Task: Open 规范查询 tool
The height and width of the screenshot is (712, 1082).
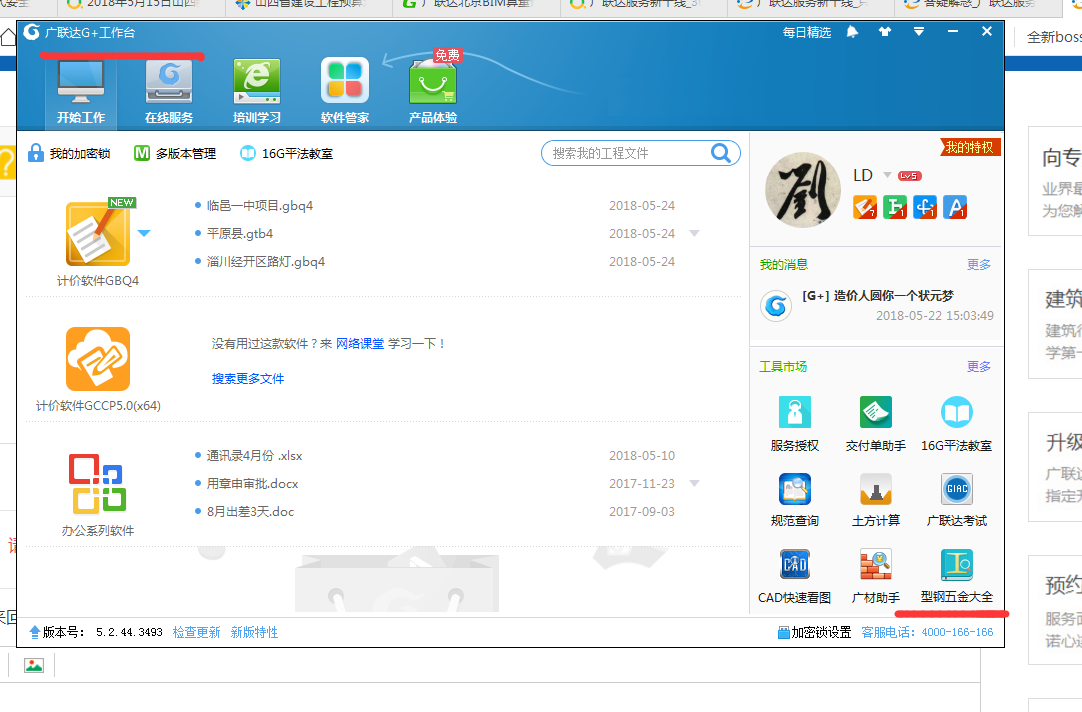Action: [795, 500]
